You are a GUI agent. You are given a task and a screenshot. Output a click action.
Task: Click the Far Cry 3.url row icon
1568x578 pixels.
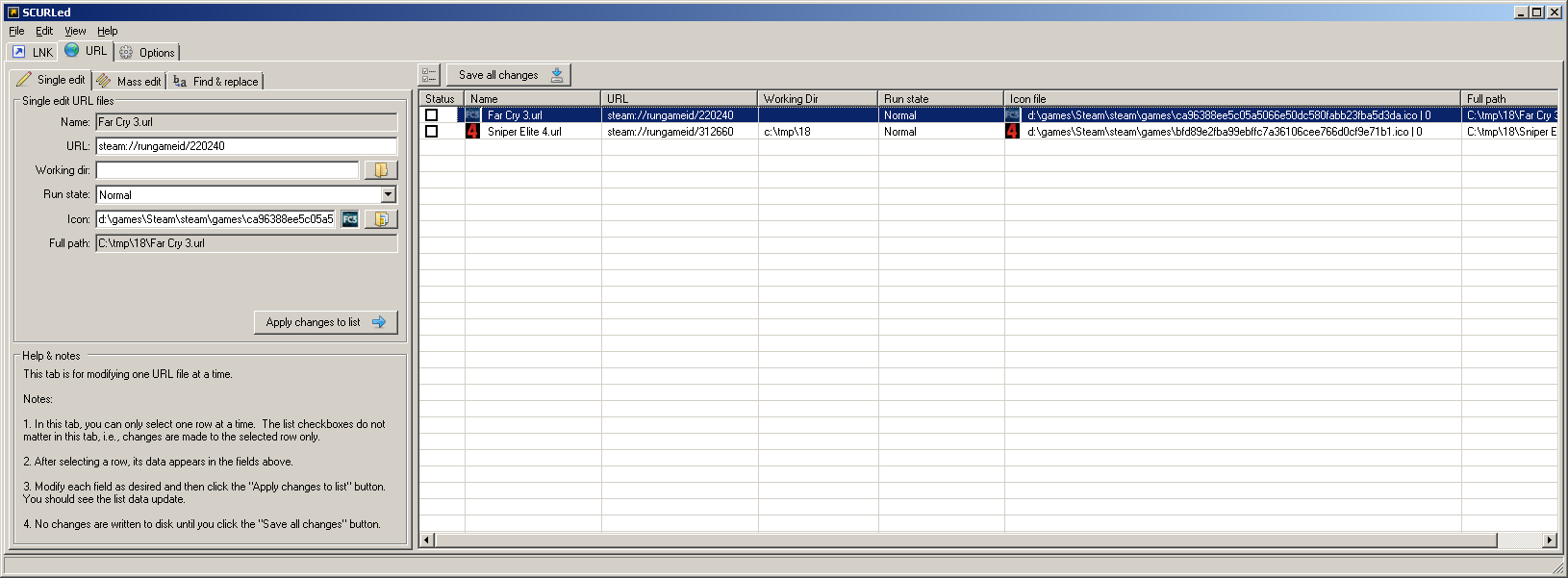tap(472, 115)
